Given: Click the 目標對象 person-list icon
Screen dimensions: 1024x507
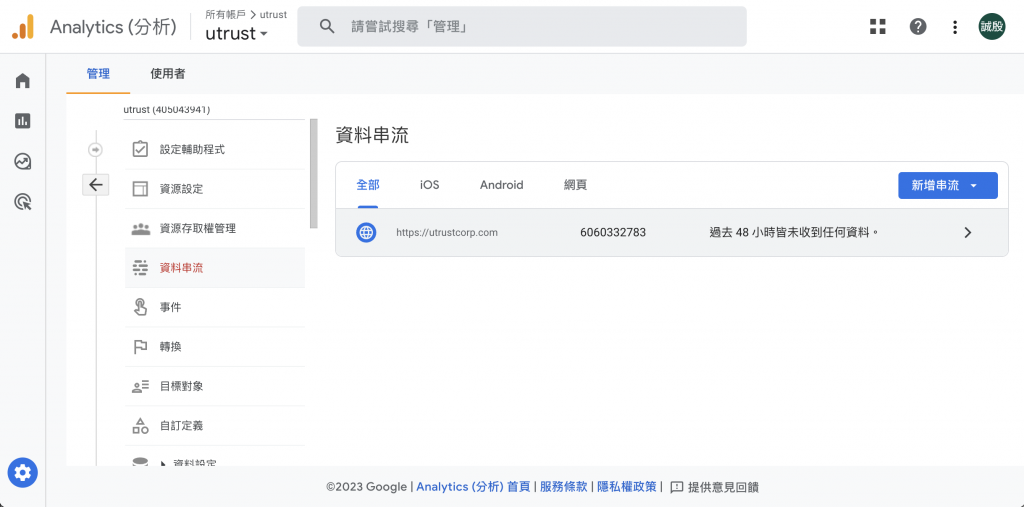Looking at the screenshot, I should [140, 386].
